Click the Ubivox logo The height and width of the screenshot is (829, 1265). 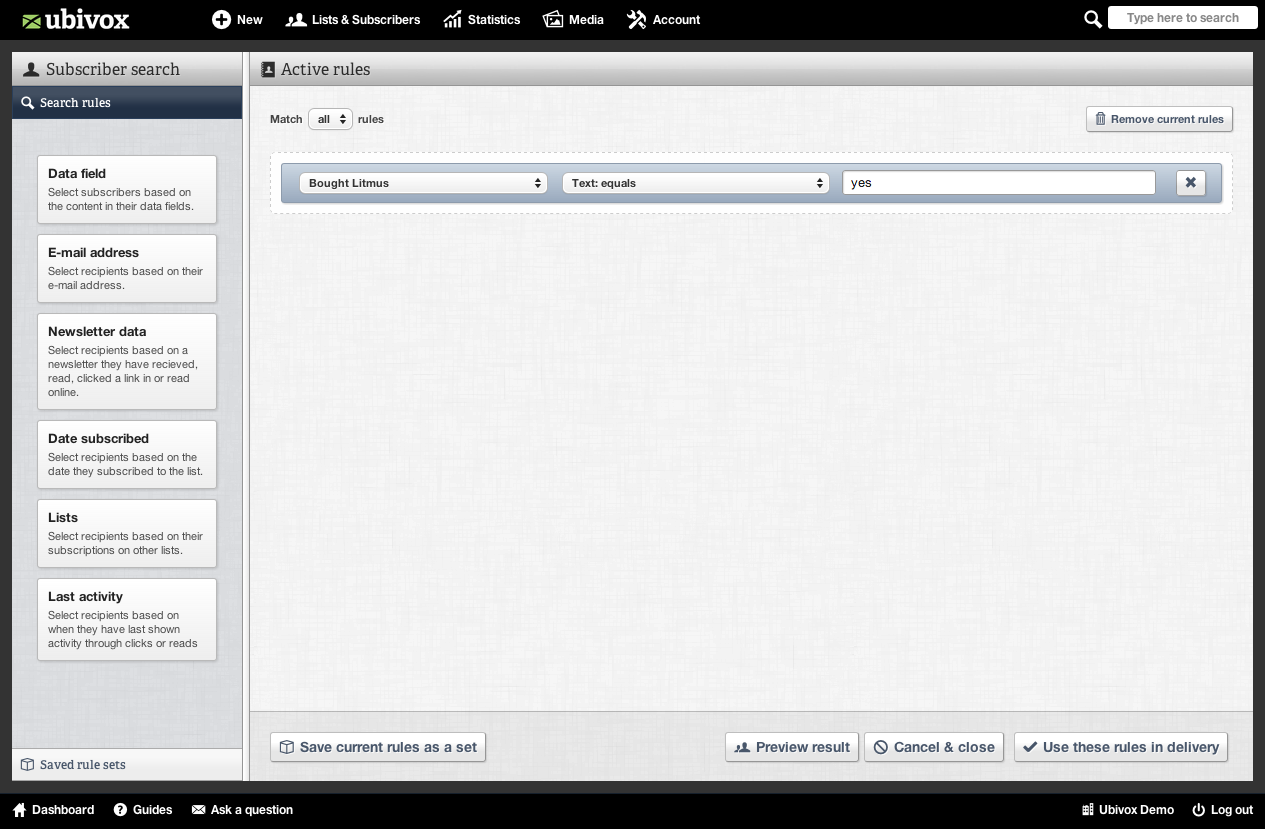(75, 19)
